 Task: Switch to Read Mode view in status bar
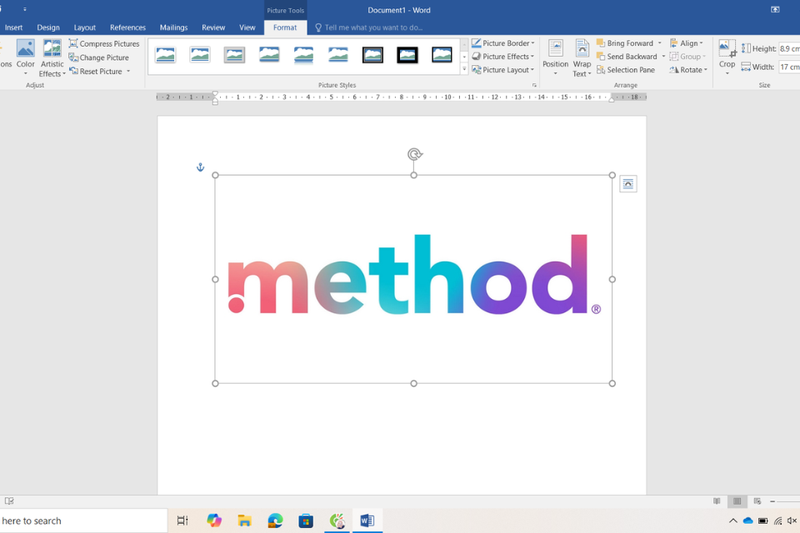pyautogui.click(x=717, y=501)
